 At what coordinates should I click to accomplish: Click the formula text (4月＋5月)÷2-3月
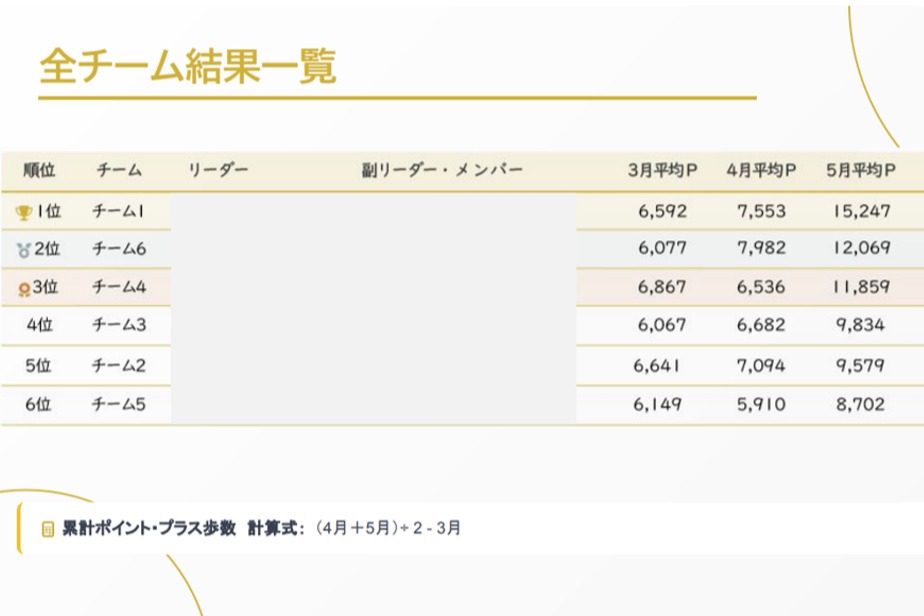click(388, 529)
